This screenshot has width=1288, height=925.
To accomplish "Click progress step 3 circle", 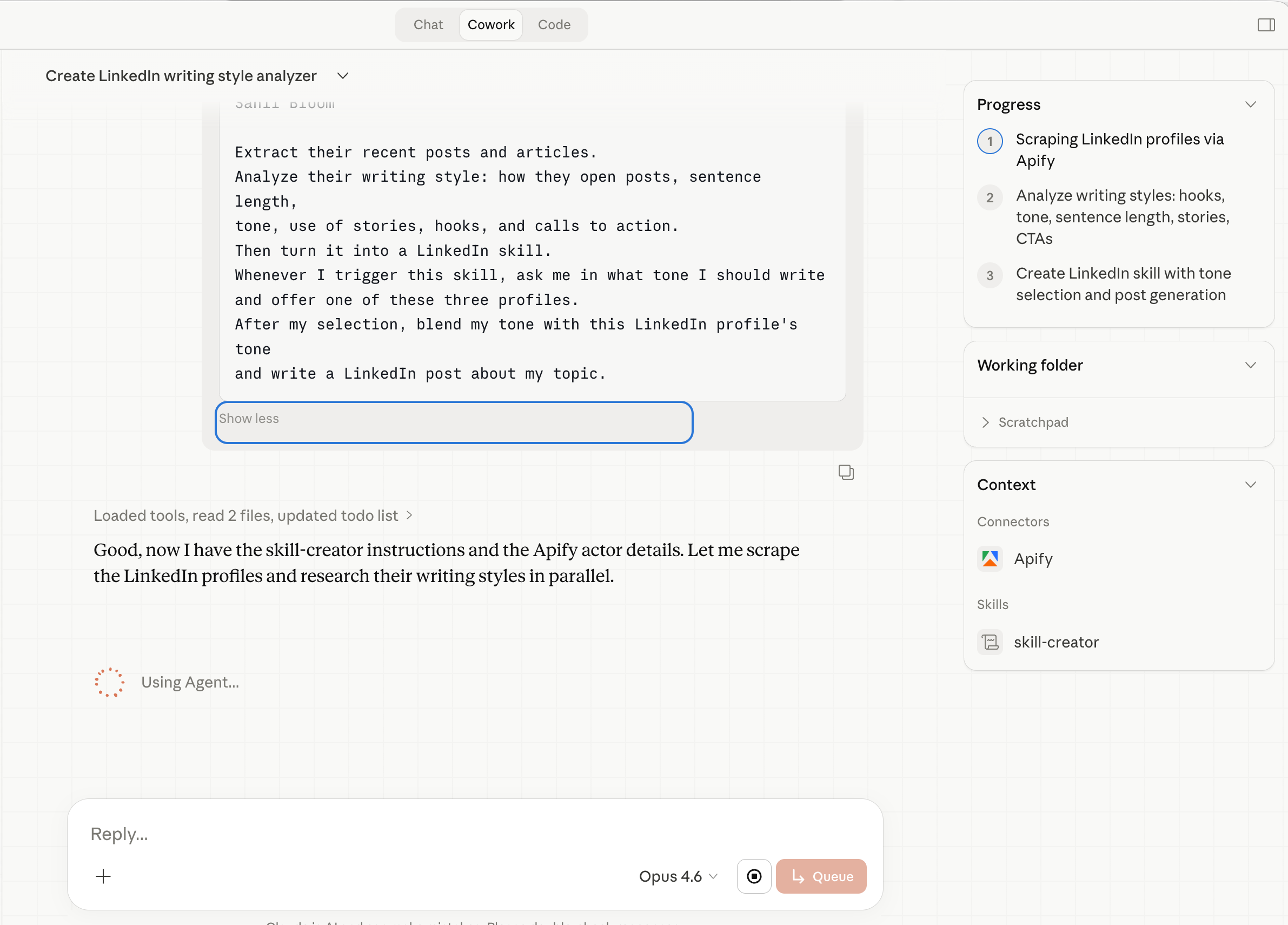I will [990, 275].
